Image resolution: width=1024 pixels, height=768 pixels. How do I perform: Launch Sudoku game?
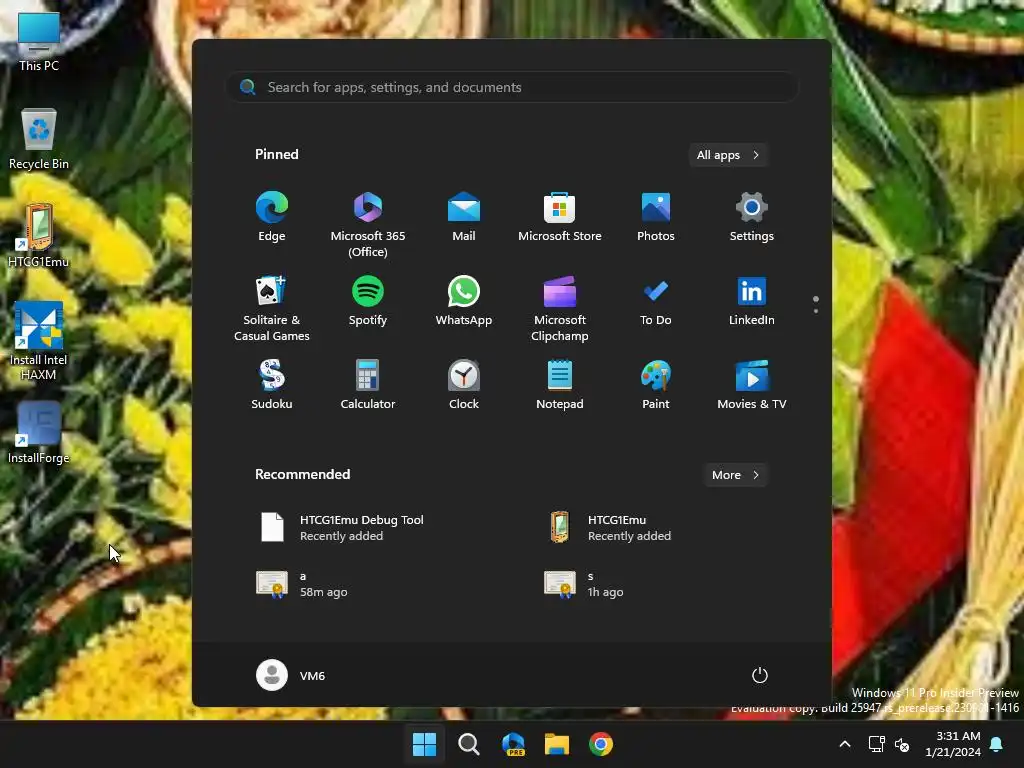pos(272,385)
